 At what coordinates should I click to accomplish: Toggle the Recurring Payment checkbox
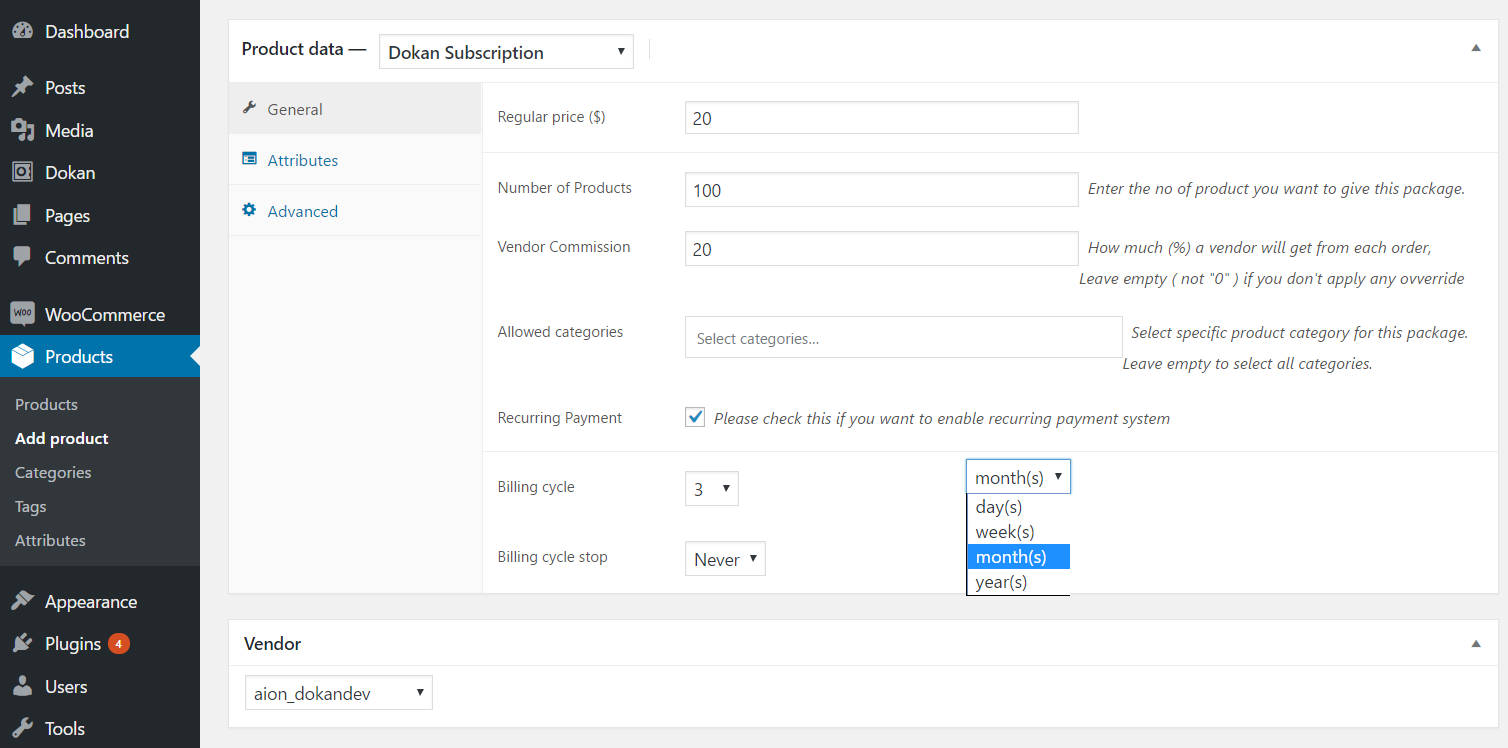[x=695, y=417]
